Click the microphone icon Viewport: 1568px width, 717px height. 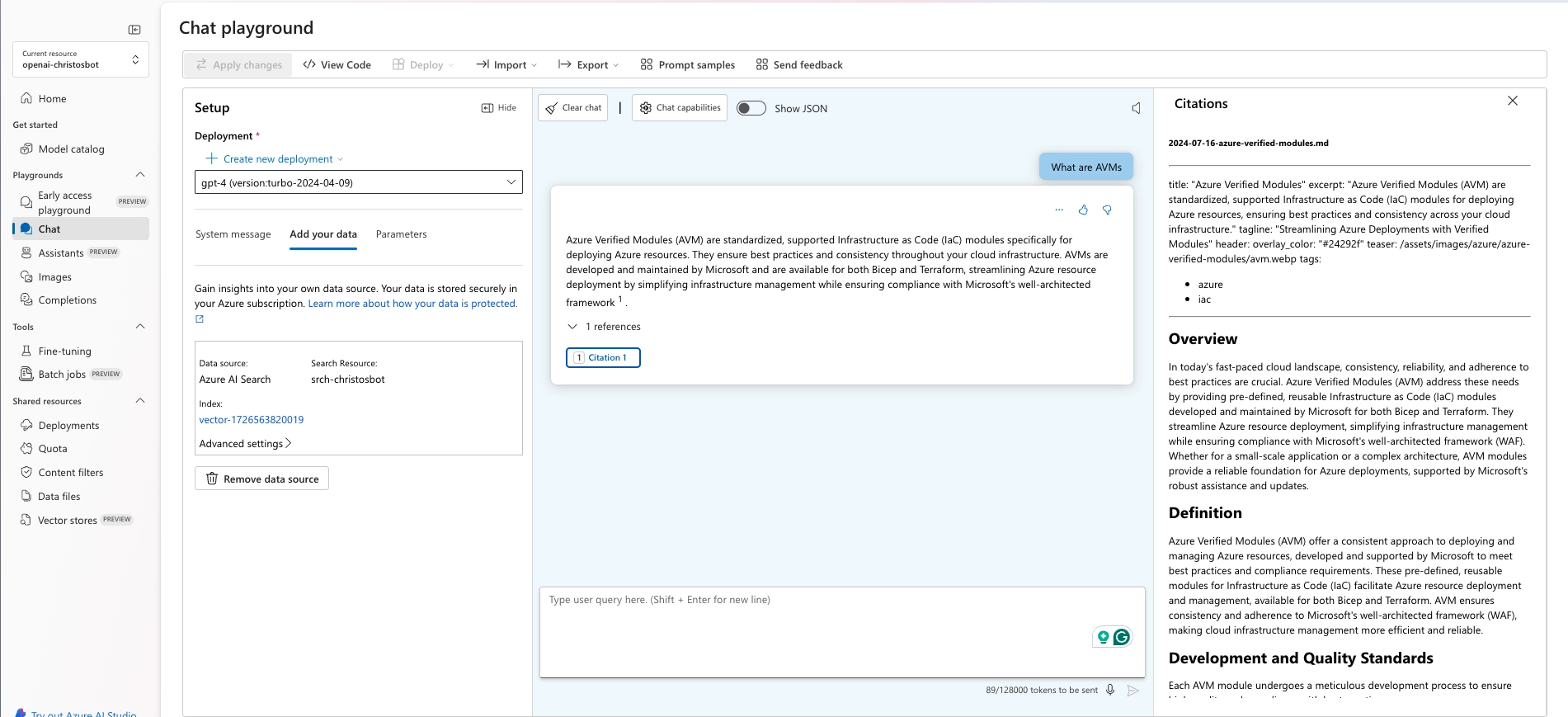pos(1110,690)
